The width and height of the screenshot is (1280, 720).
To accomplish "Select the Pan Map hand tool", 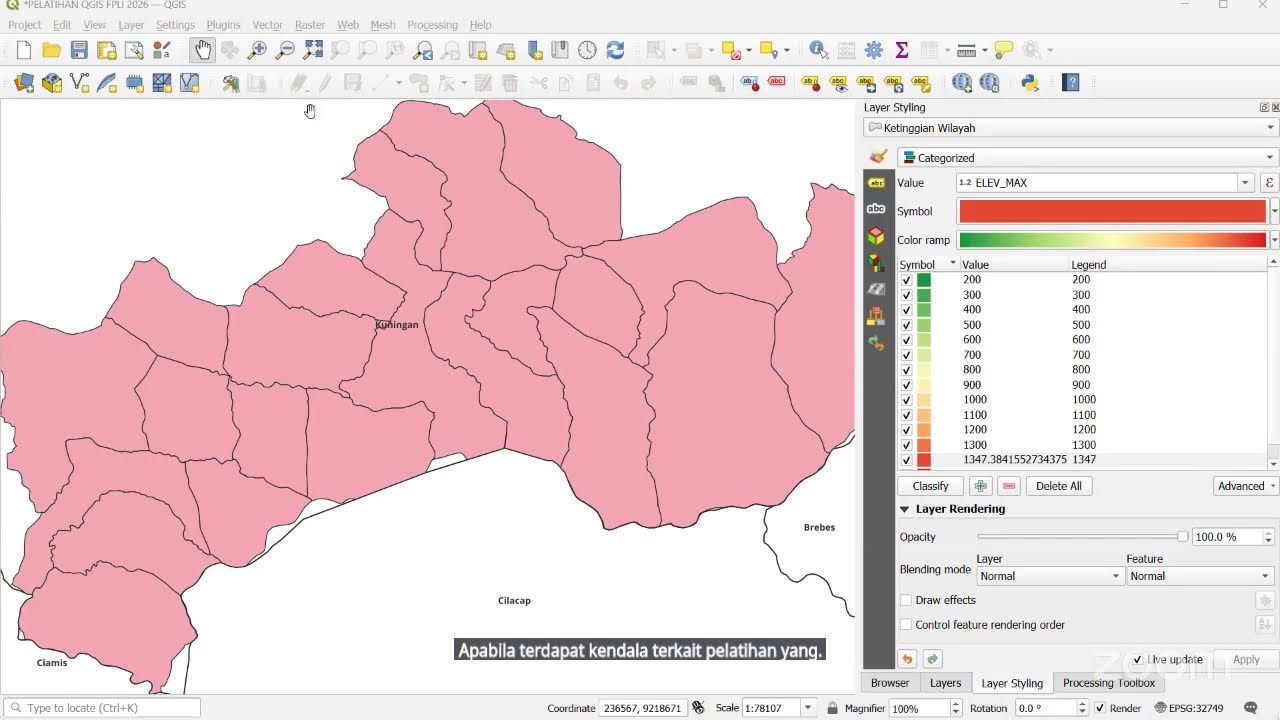I will click(203, 50).
